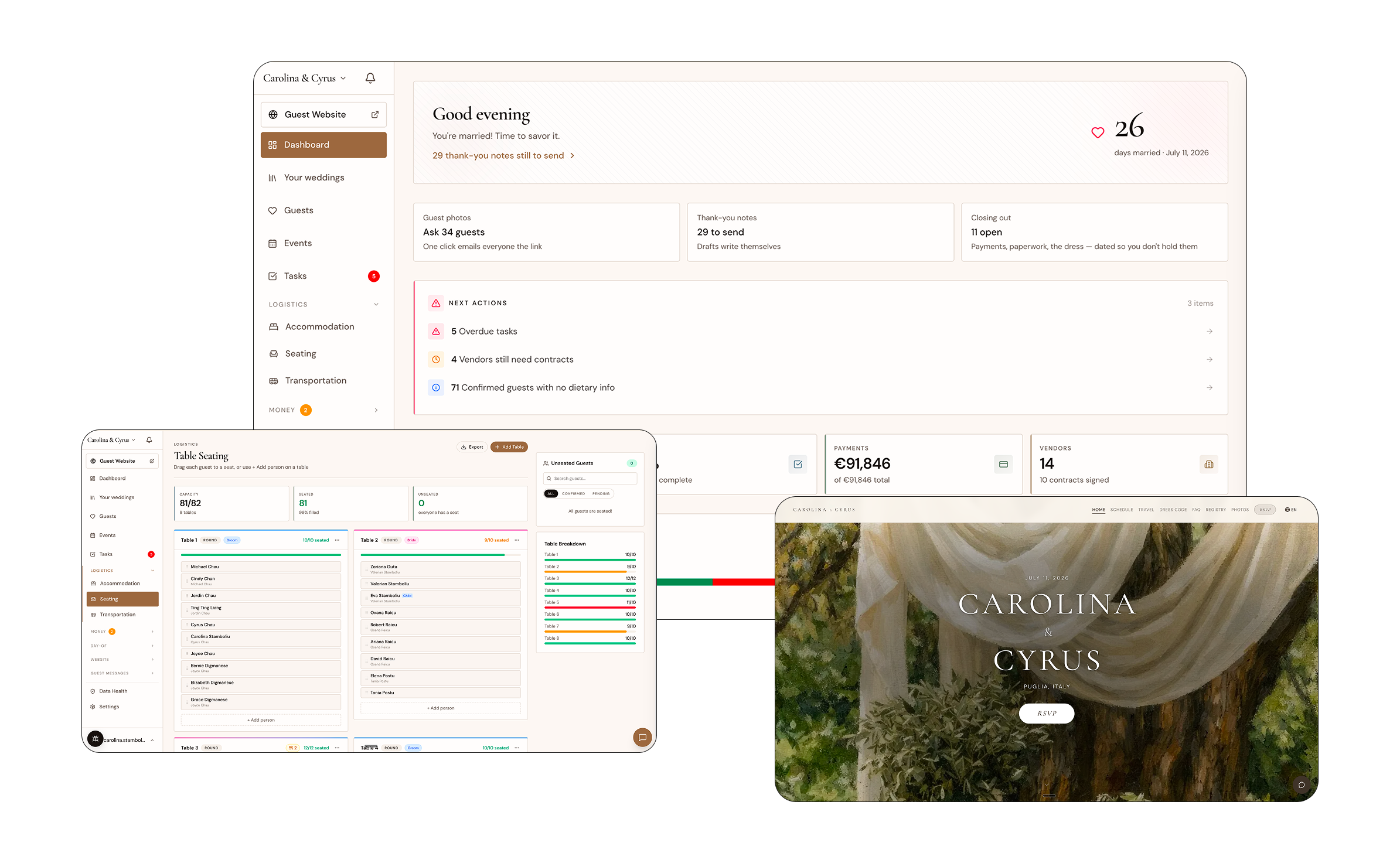Open Table 3 more options menu

337,748
